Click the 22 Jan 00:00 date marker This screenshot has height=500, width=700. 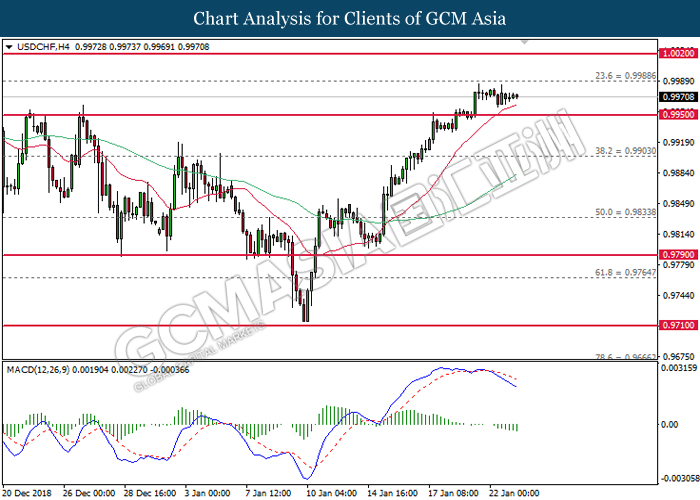click(x=514, y=493)
